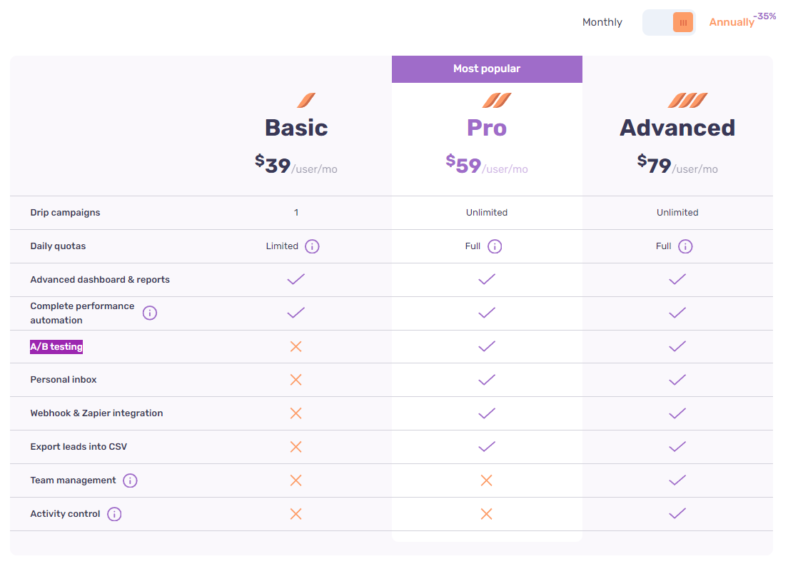Toggle the Monthly/Annually billing switch
Screen dimensions: 788x564
pyautogui.click(x=669, y=22)
